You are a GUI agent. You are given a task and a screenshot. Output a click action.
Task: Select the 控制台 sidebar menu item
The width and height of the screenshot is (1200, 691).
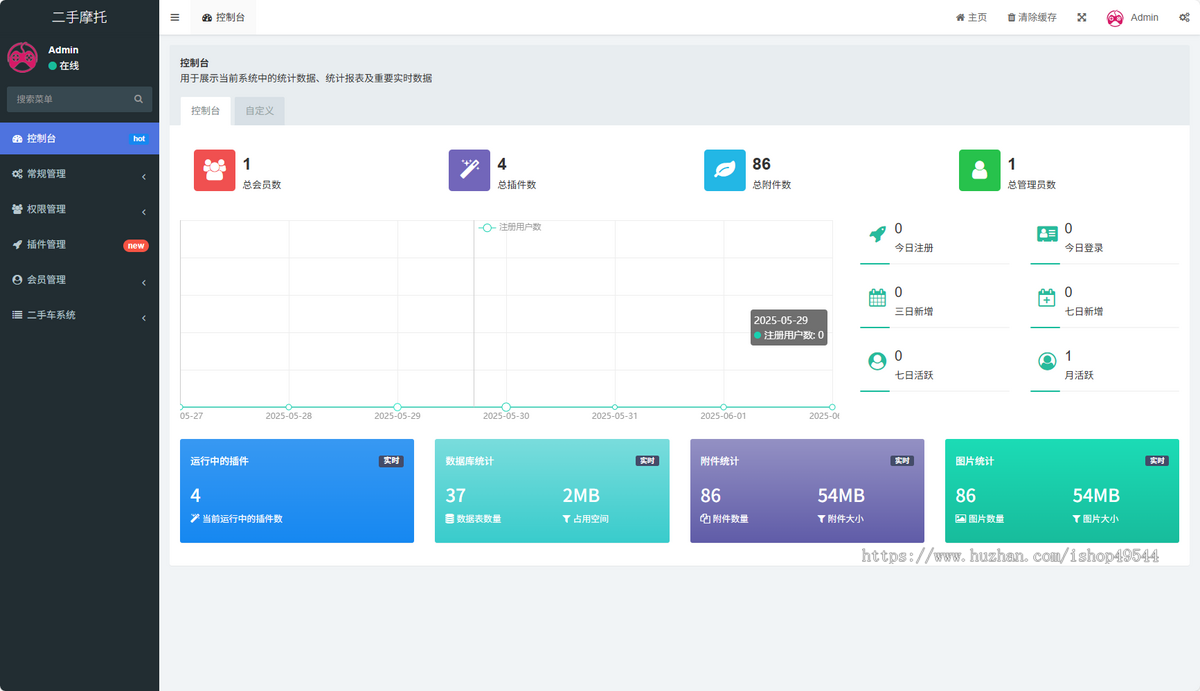(79, 139)
